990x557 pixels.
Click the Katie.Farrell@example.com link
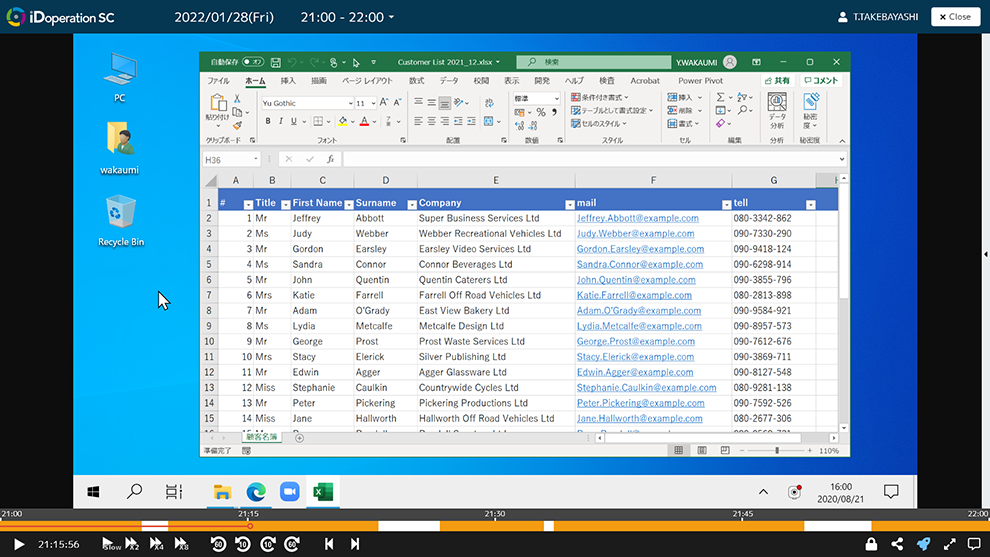pos(634,296)
